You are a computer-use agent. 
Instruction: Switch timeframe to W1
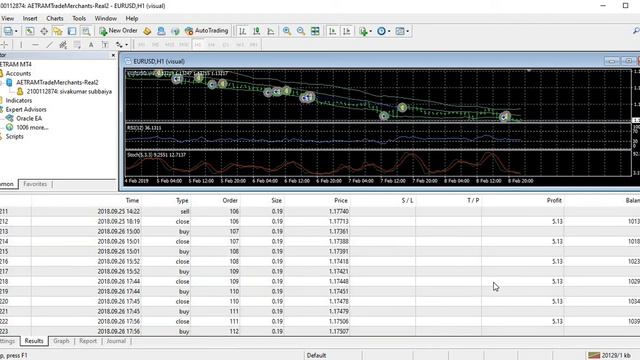[x=240, y=44]
